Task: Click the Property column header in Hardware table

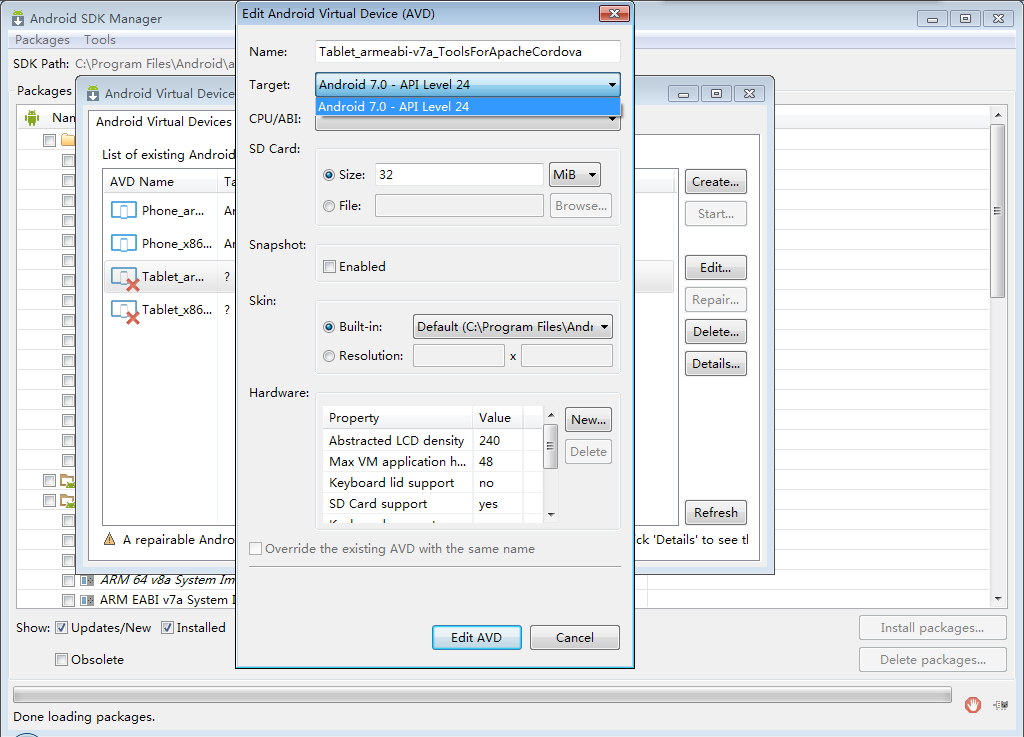Action: 398,418
